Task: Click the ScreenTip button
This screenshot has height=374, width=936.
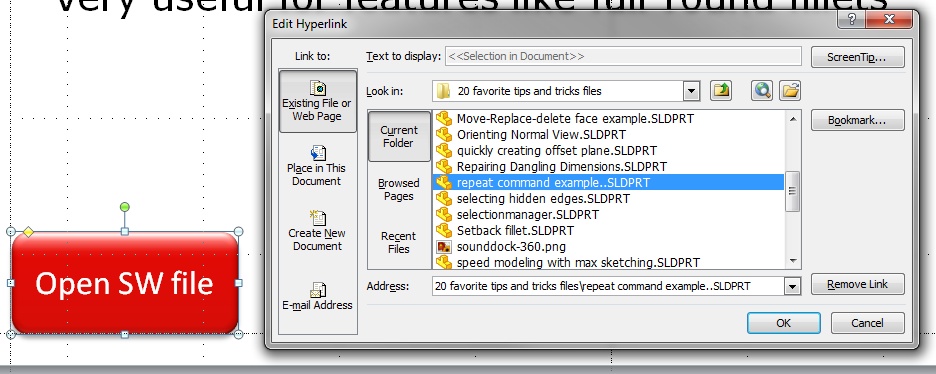Action: 857,57
